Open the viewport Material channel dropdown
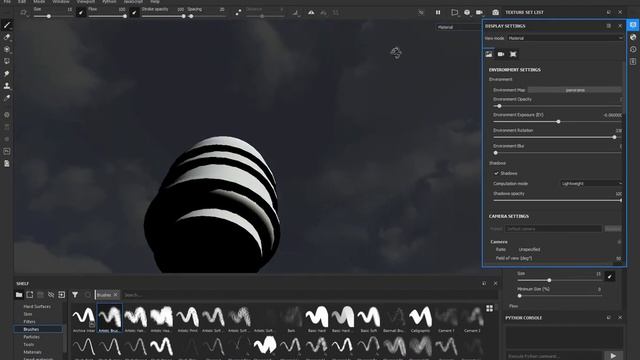This screenshot has width=640, height=360. click(x=459, y=27)
